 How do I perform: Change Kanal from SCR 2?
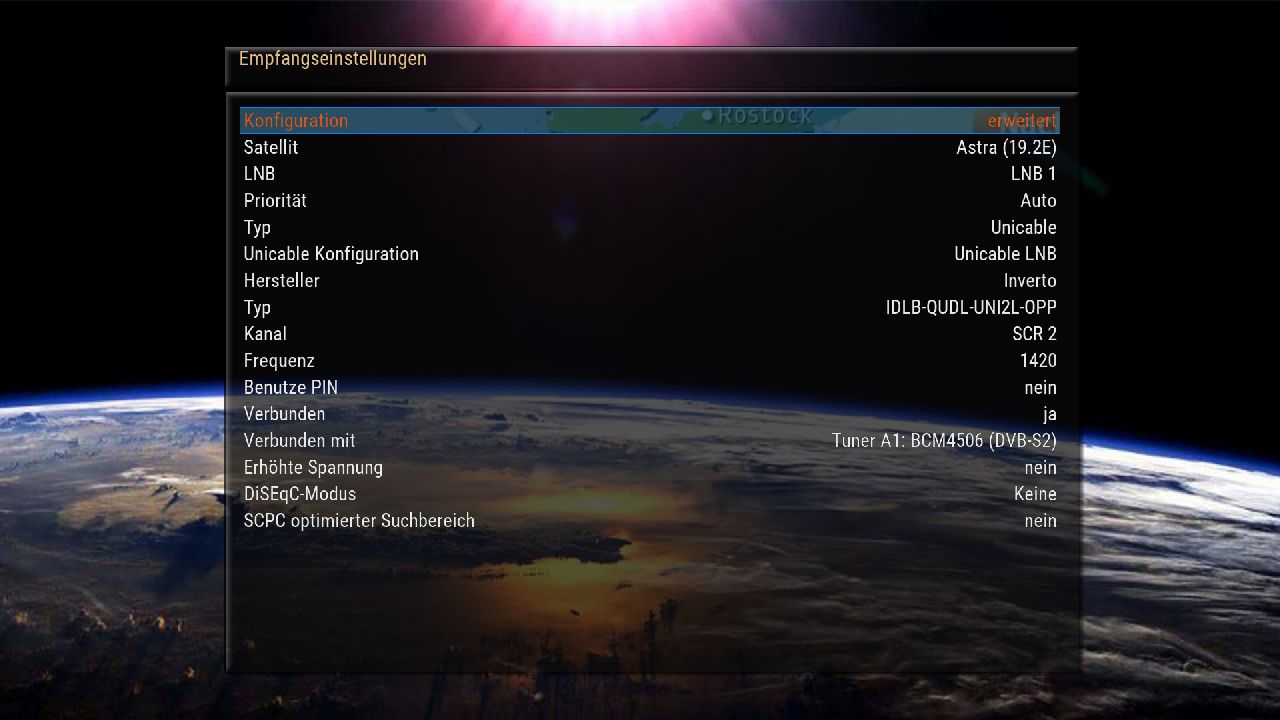(x=1034, y=334)
